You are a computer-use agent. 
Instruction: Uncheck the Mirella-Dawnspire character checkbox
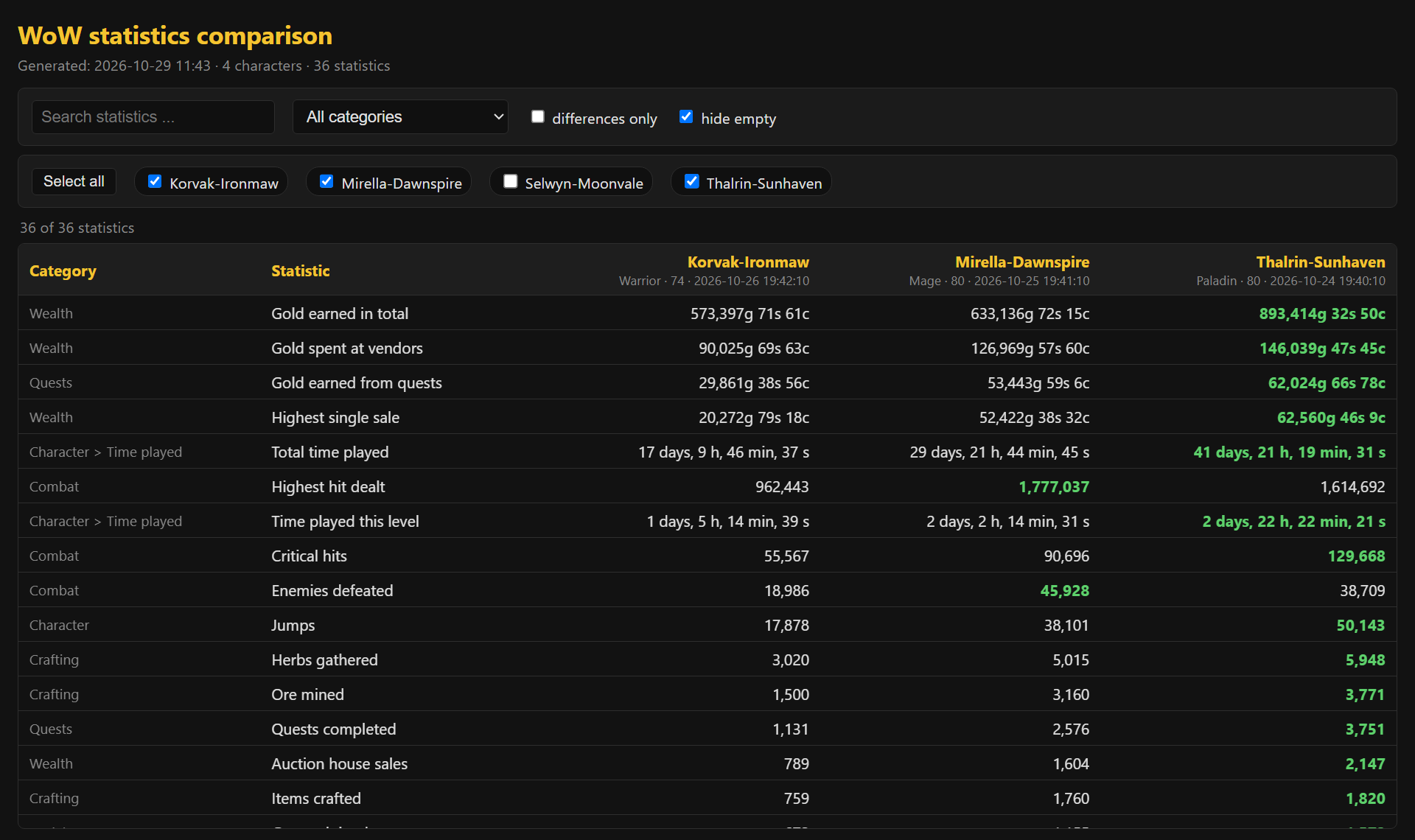(x=326, y=181)
